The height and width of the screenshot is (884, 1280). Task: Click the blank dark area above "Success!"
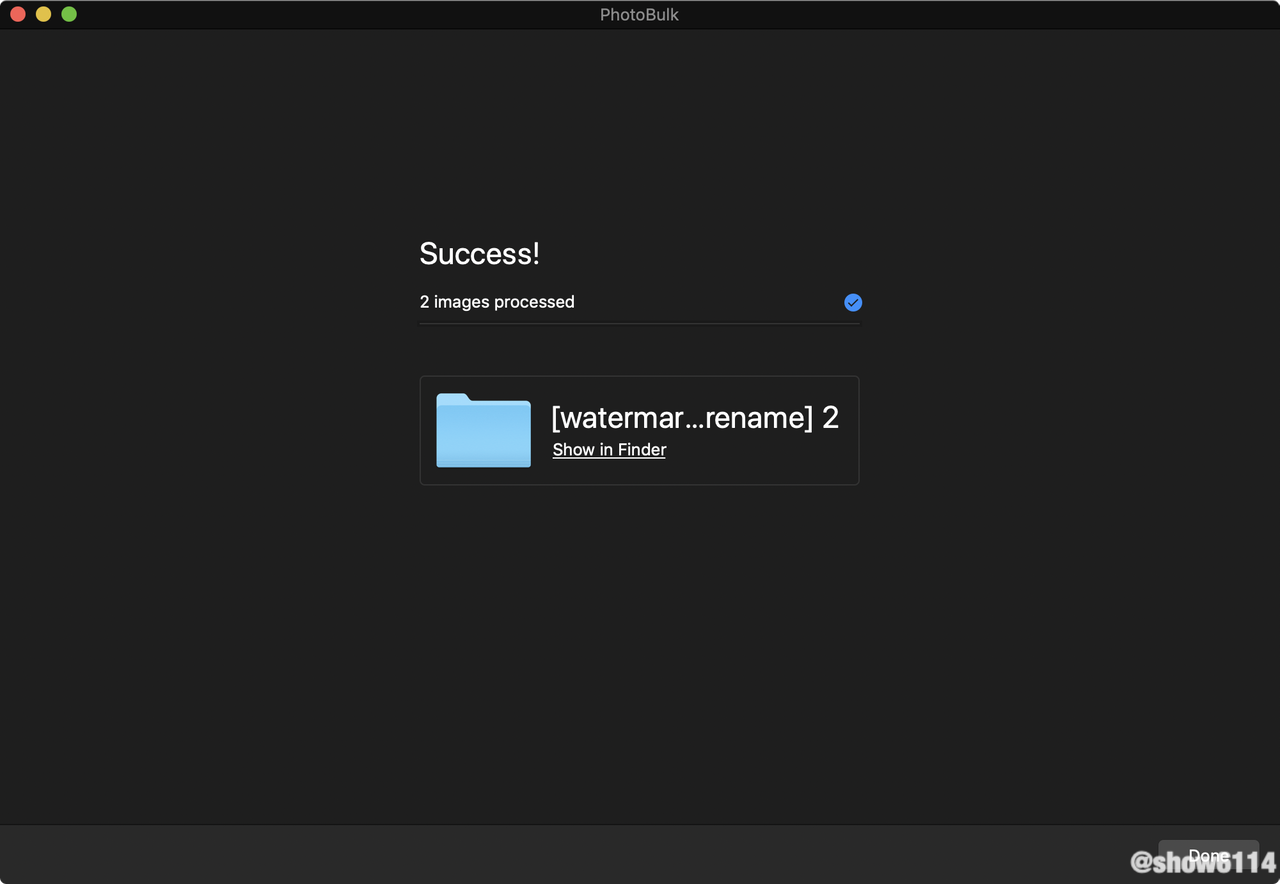click(639, 140)
